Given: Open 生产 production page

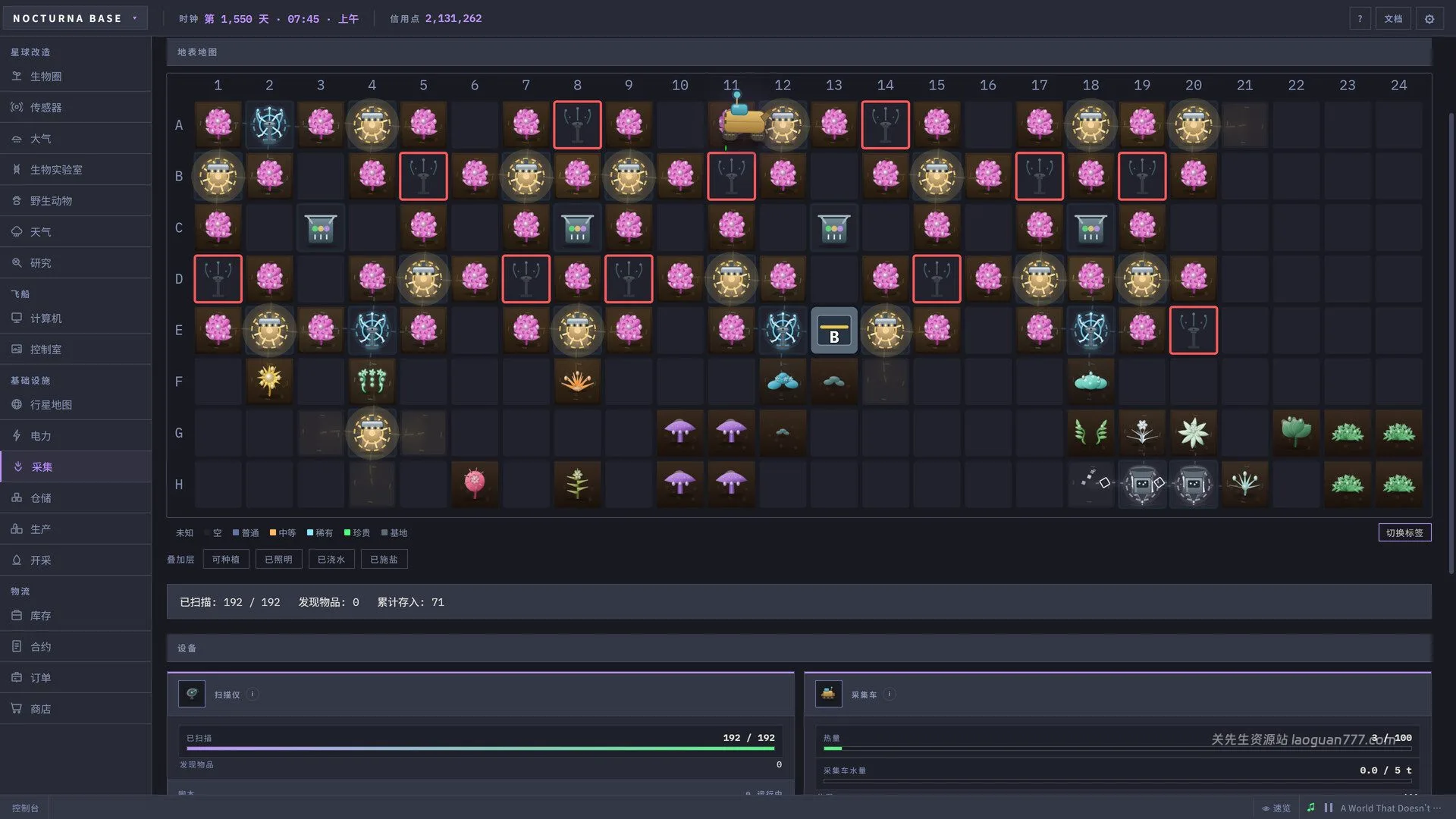Looking at the screenshot, I should click(x=76, y=529).
